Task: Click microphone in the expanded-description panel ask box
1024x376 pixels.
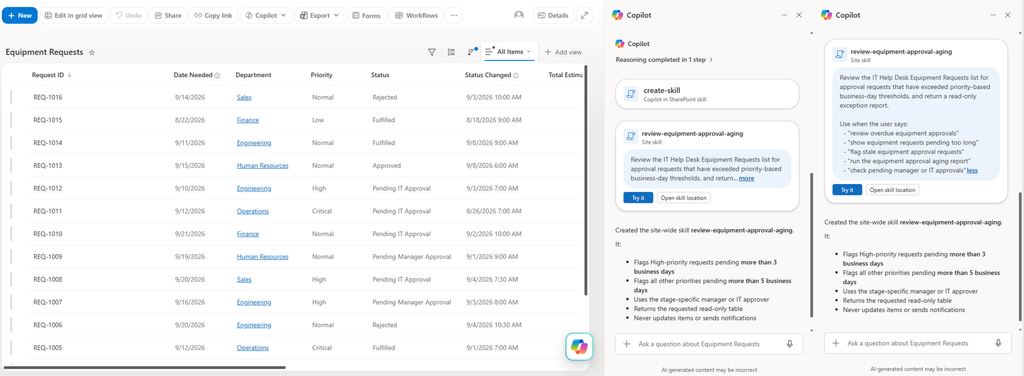Action: click(x=999, y=343)
